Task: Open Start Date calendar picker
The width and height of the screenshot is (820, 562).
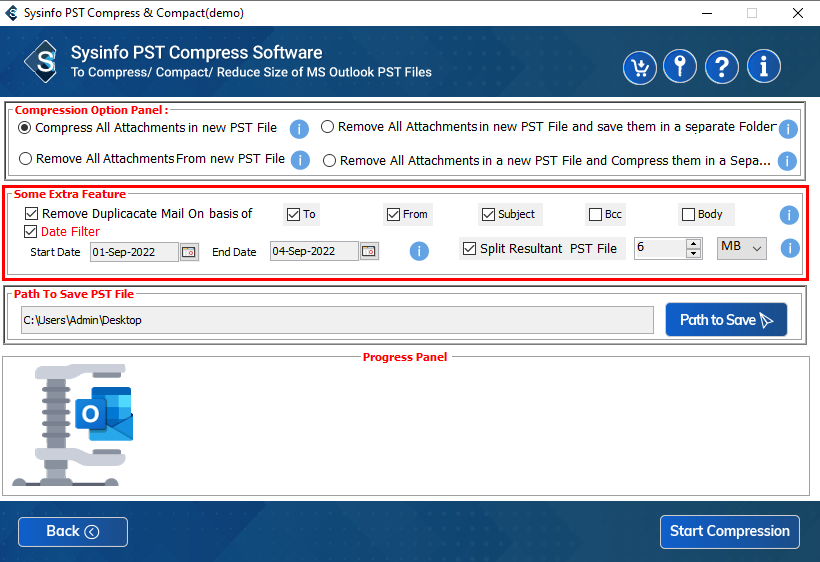Action: 189,252
